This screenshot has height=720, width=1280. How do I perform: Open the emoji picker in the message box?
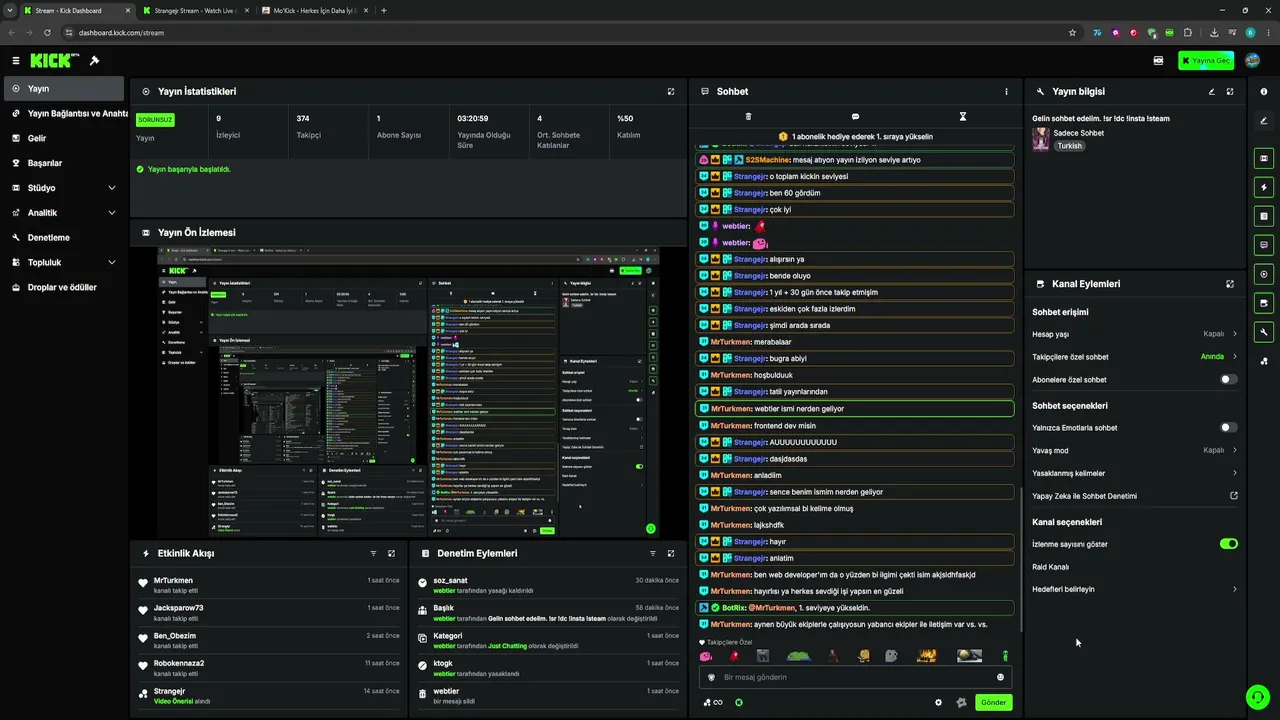click(1000, 677)
